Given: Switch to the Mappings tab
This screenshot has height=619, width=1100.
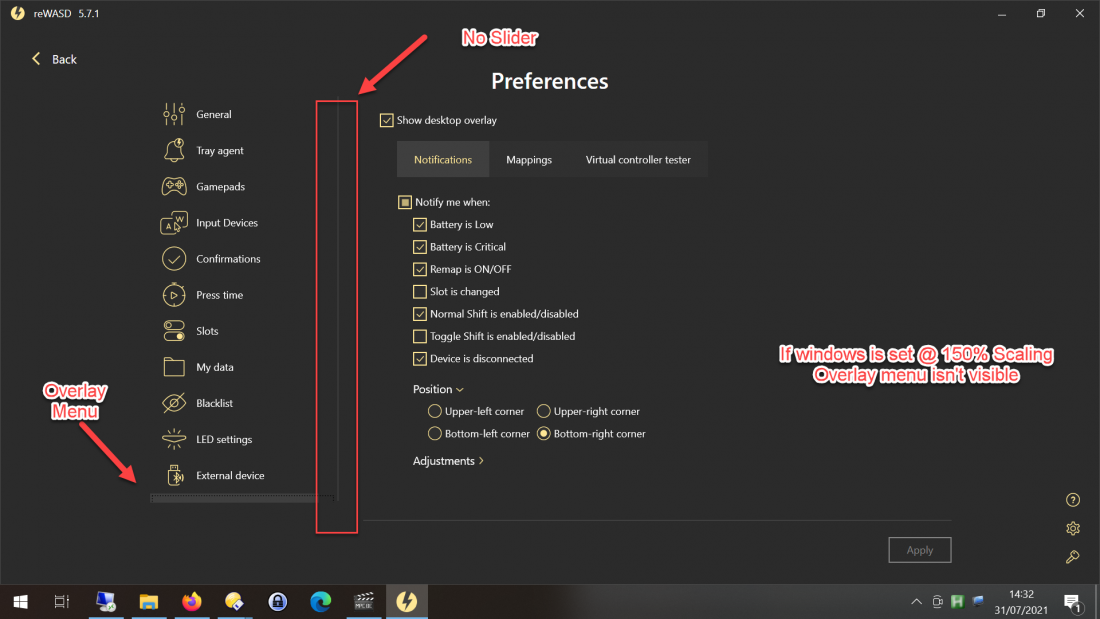Looking at the screenshot, I should click(528, 160).
